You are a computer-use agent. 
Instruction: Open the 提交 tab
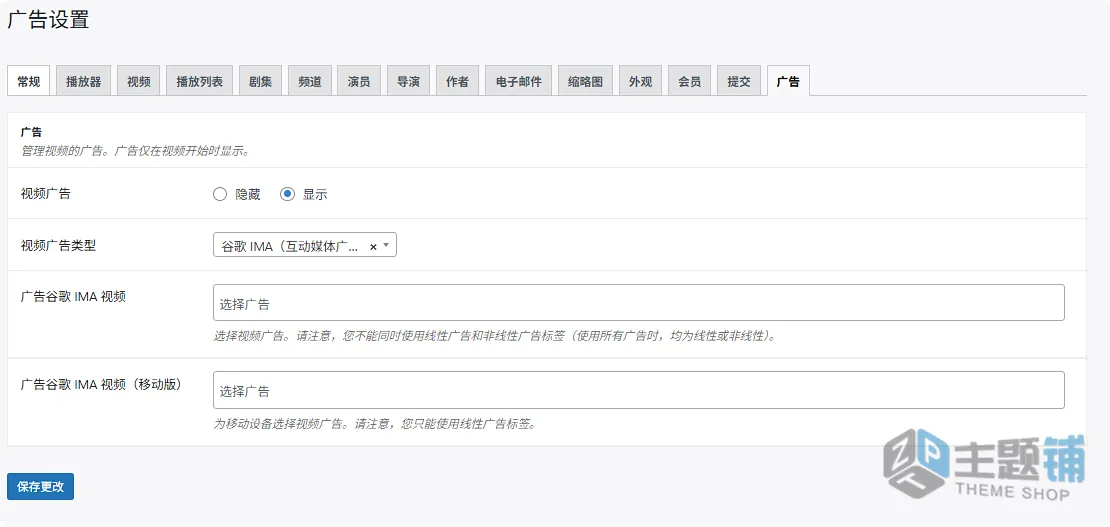(x=739, y=81)
